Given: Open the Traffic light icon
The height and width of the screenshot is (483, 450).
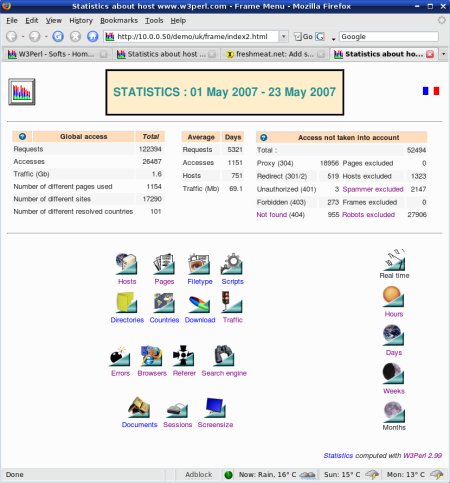Looking at the screenshot, I should [232, 302].
